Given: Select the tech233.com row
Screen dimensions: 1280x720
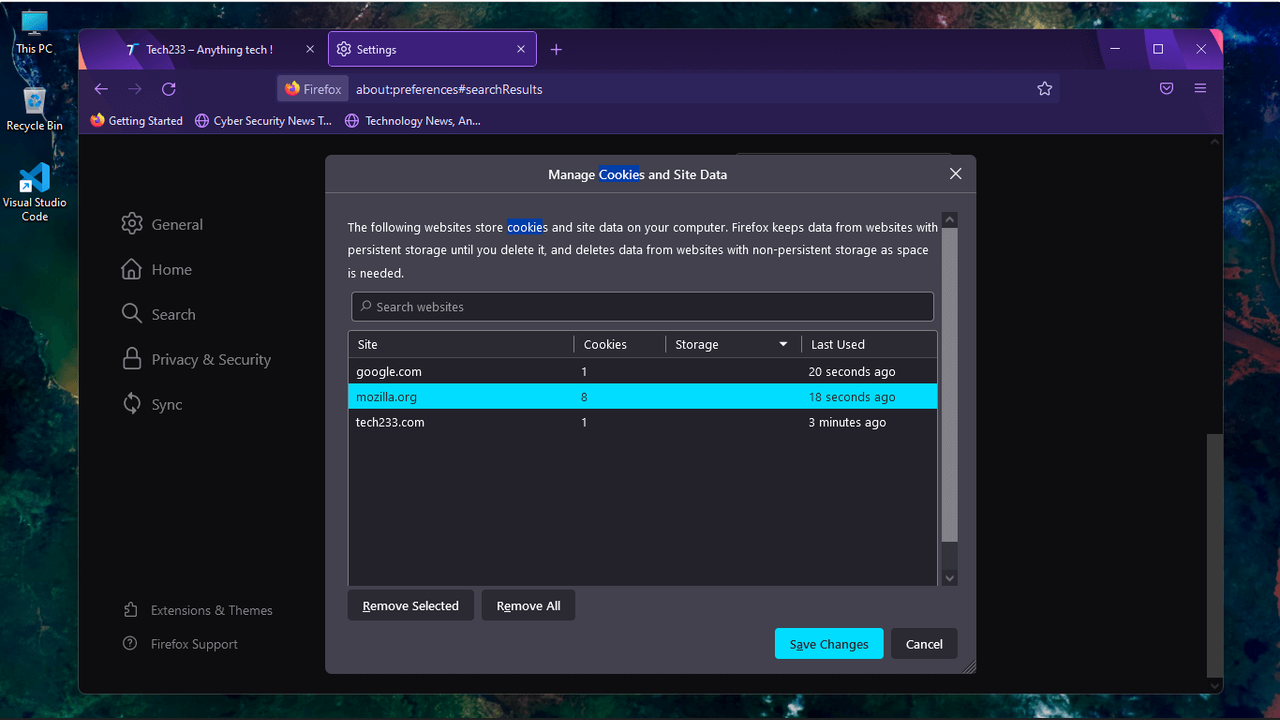Looking at the screenshot, I should [643, 422].
